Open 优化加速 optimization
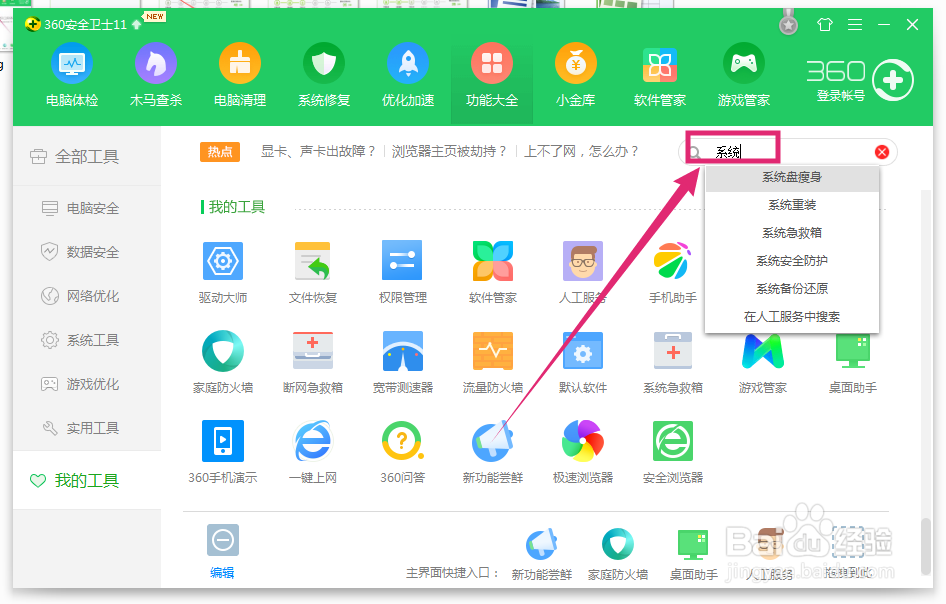 pos(408,75)
